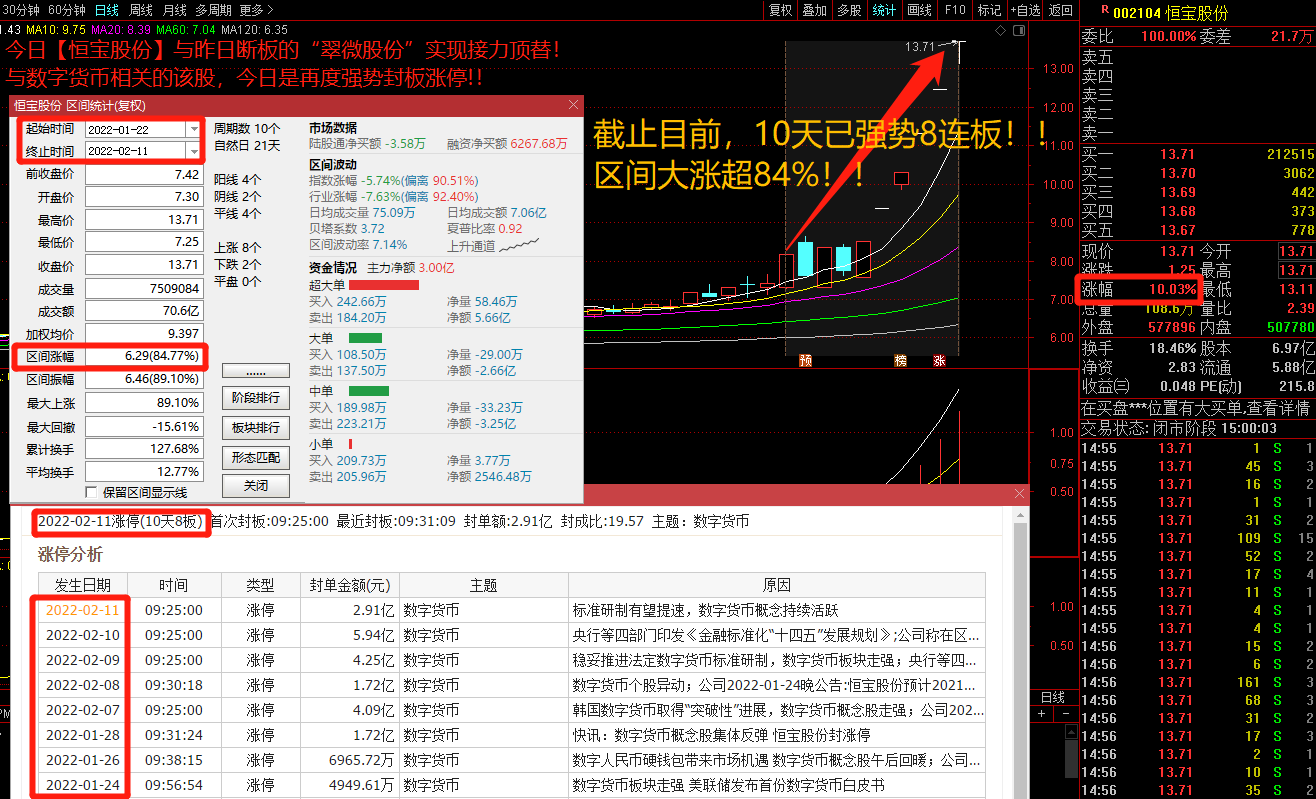Zoom in chart with the plus button
Image resolution: width=1316 pixels, height=799 pixels.
(1041, 714)
